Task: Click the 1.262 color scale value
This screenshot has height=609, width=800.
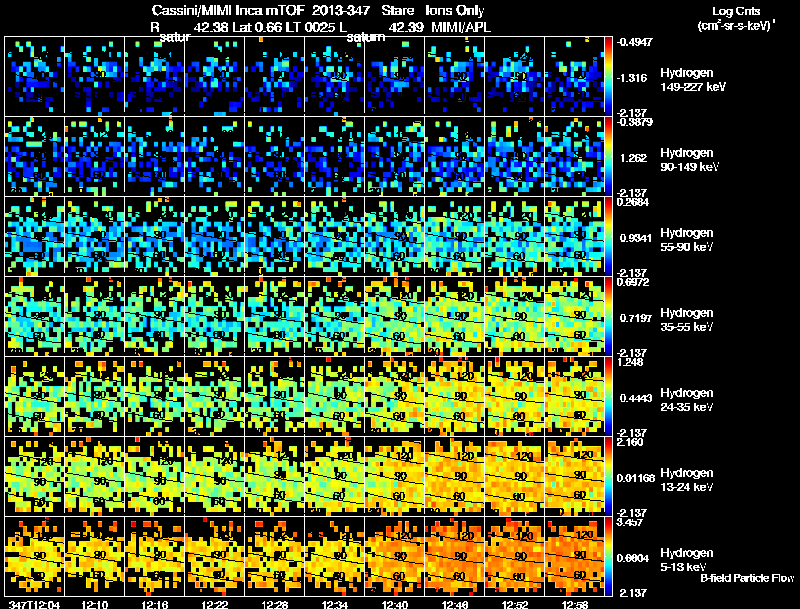Action: [x=634, y=158]
